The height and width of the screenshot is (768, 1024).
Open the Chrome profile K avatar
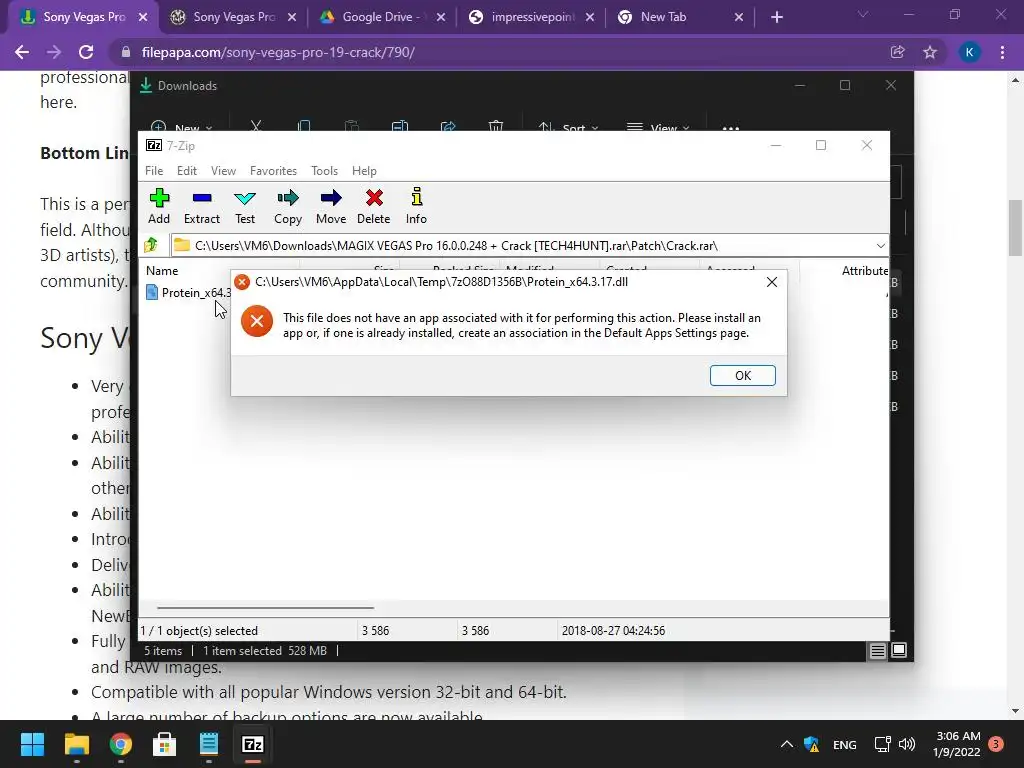pyautogui.click(x=969, y=52)
